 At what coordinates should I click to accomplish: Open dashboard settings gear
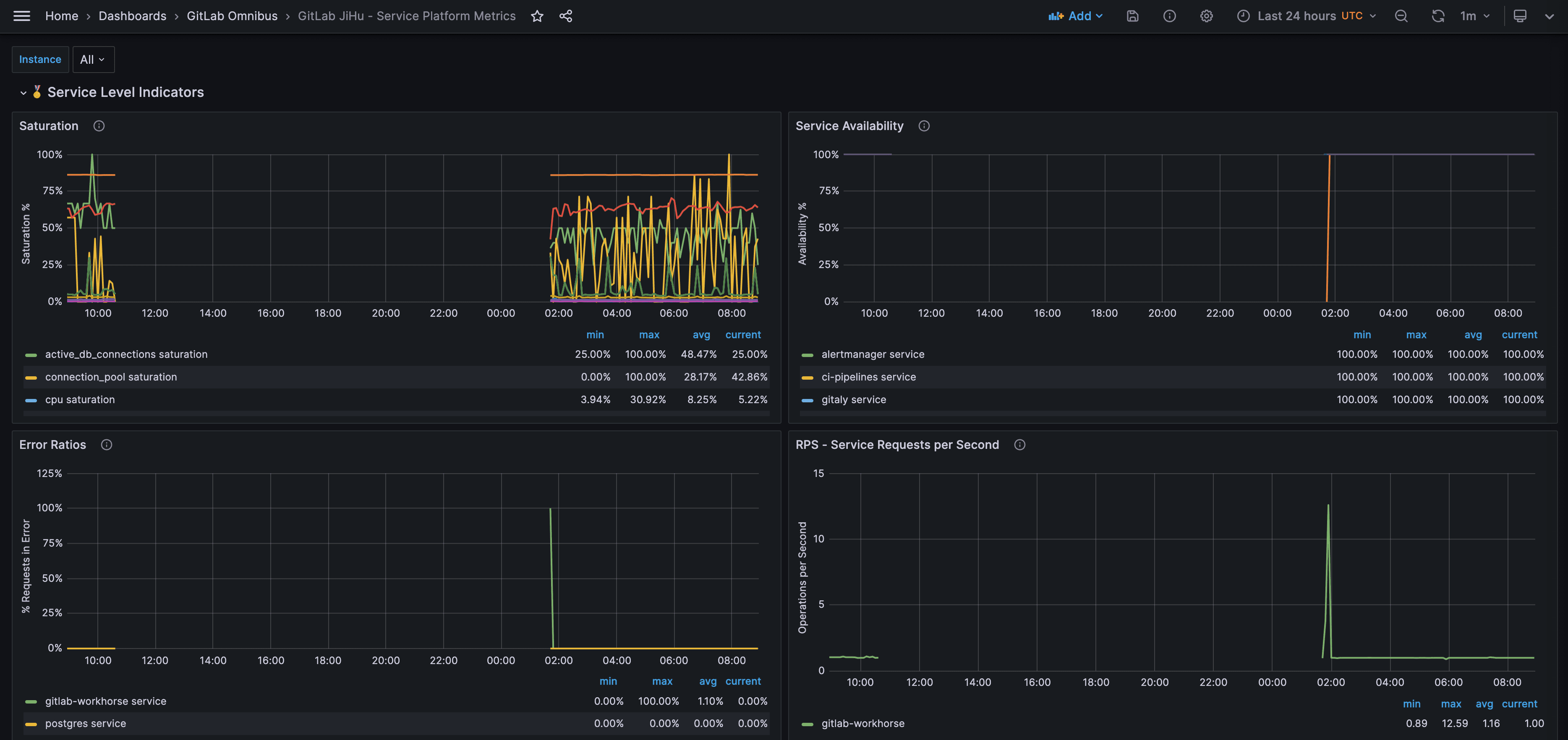coord(1207,16)
